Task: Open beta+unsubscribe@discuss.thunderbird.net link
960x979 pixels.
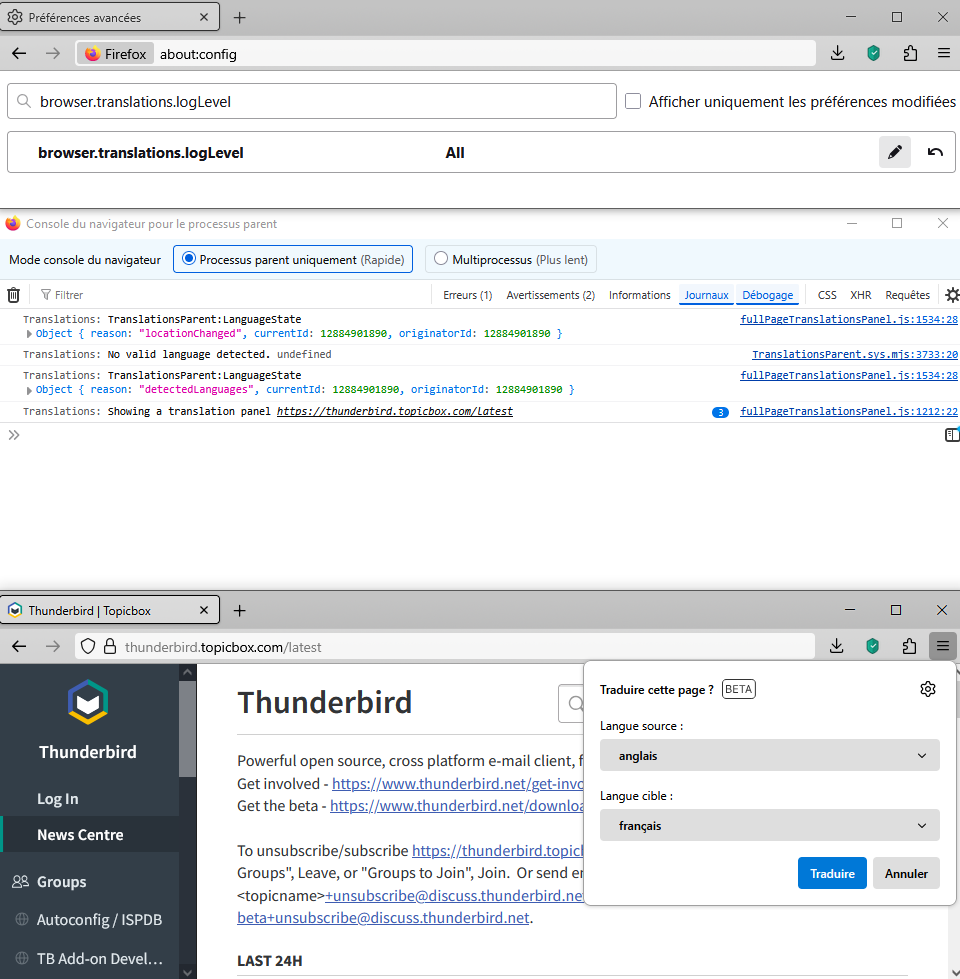Action: coord(383,918)
